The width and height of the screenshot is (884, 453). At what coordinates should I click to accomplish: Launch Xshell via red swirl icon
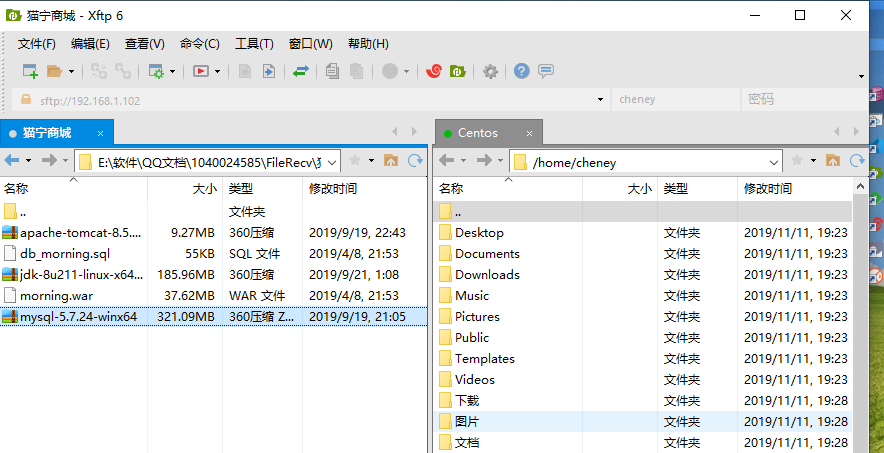pyautogui.click(x=434, y=71)
